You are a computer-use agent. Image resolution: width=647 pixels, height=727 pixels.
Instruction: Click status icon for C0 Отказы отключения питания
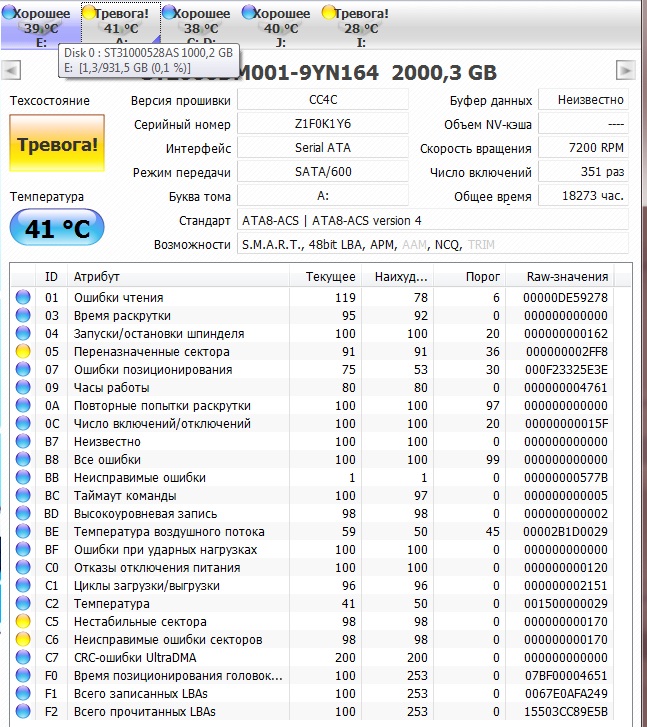pos(23,568)
